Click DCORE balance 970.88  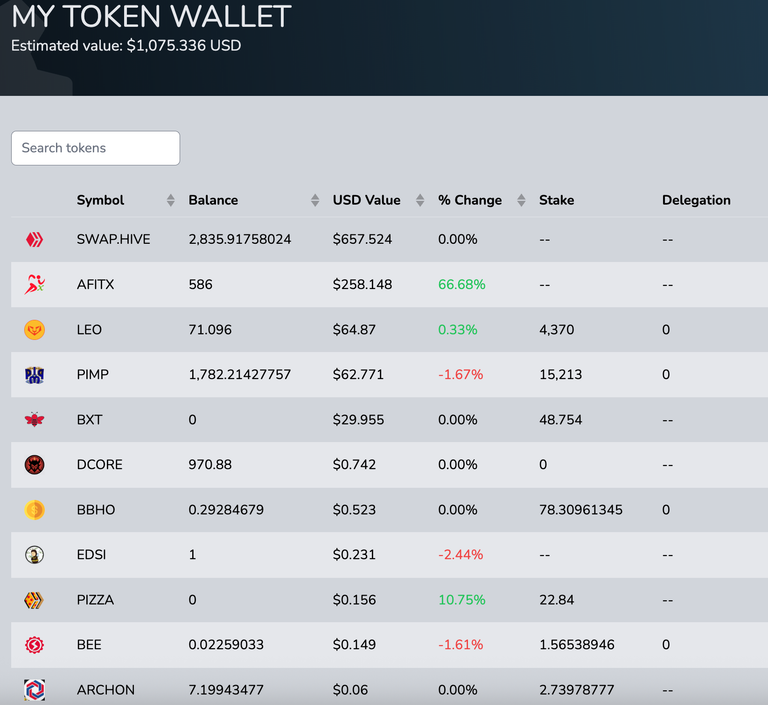pyautogui.click(x=210, y=464)
